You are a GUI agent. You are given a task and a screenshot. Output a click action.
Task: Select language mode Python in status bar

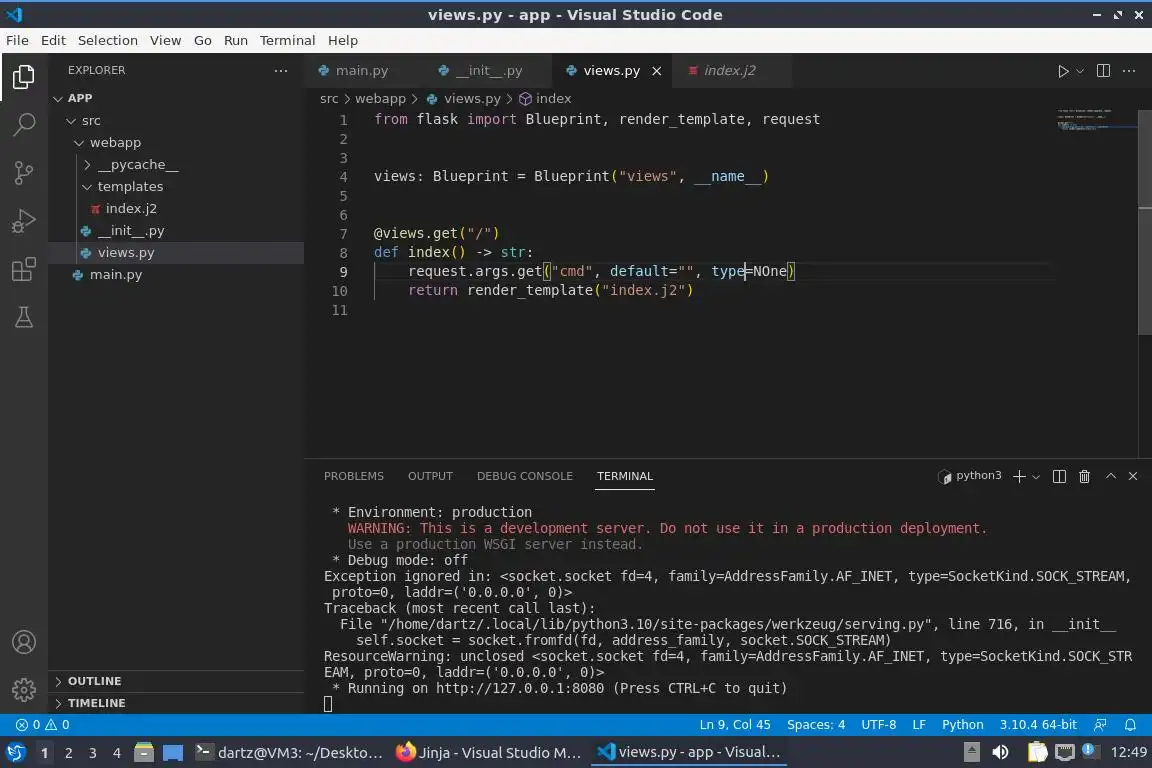coord(962,725)
